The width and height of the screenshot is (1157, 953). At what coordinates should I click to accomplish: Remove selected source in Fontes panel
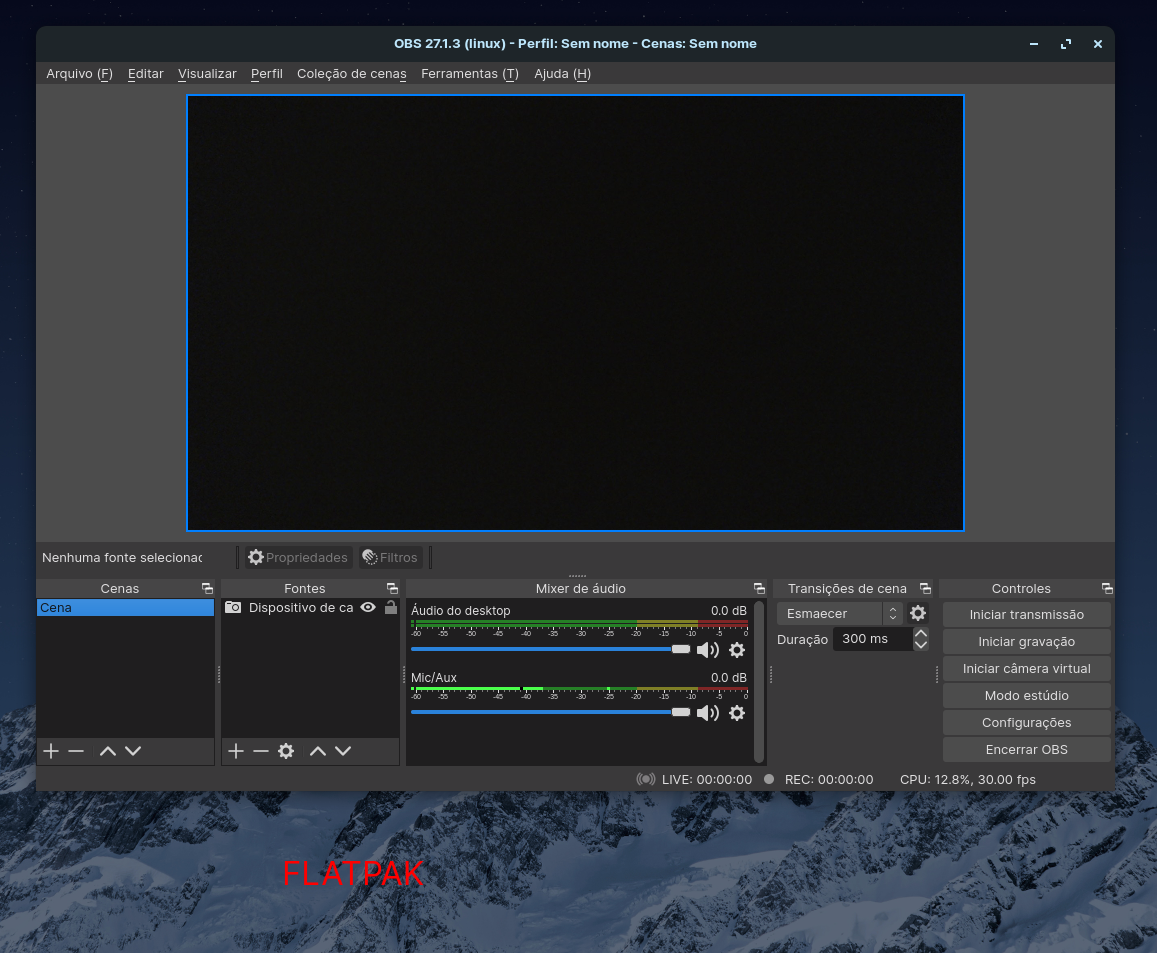260,751
